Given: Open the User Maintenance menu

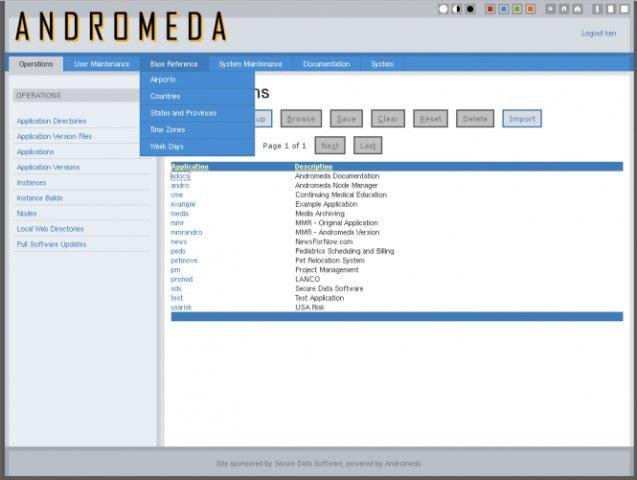Looking at the screenshot, I should tap(102, 64).
